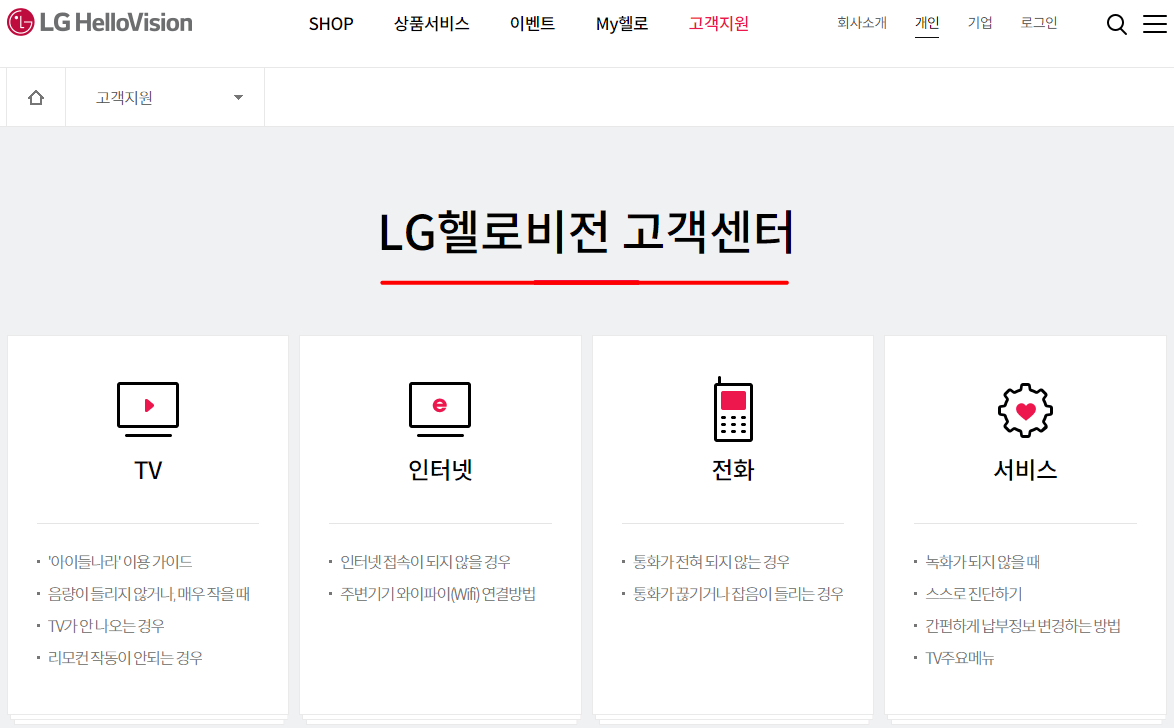Select the 인터넷 monitor icon

coord(439,407)
